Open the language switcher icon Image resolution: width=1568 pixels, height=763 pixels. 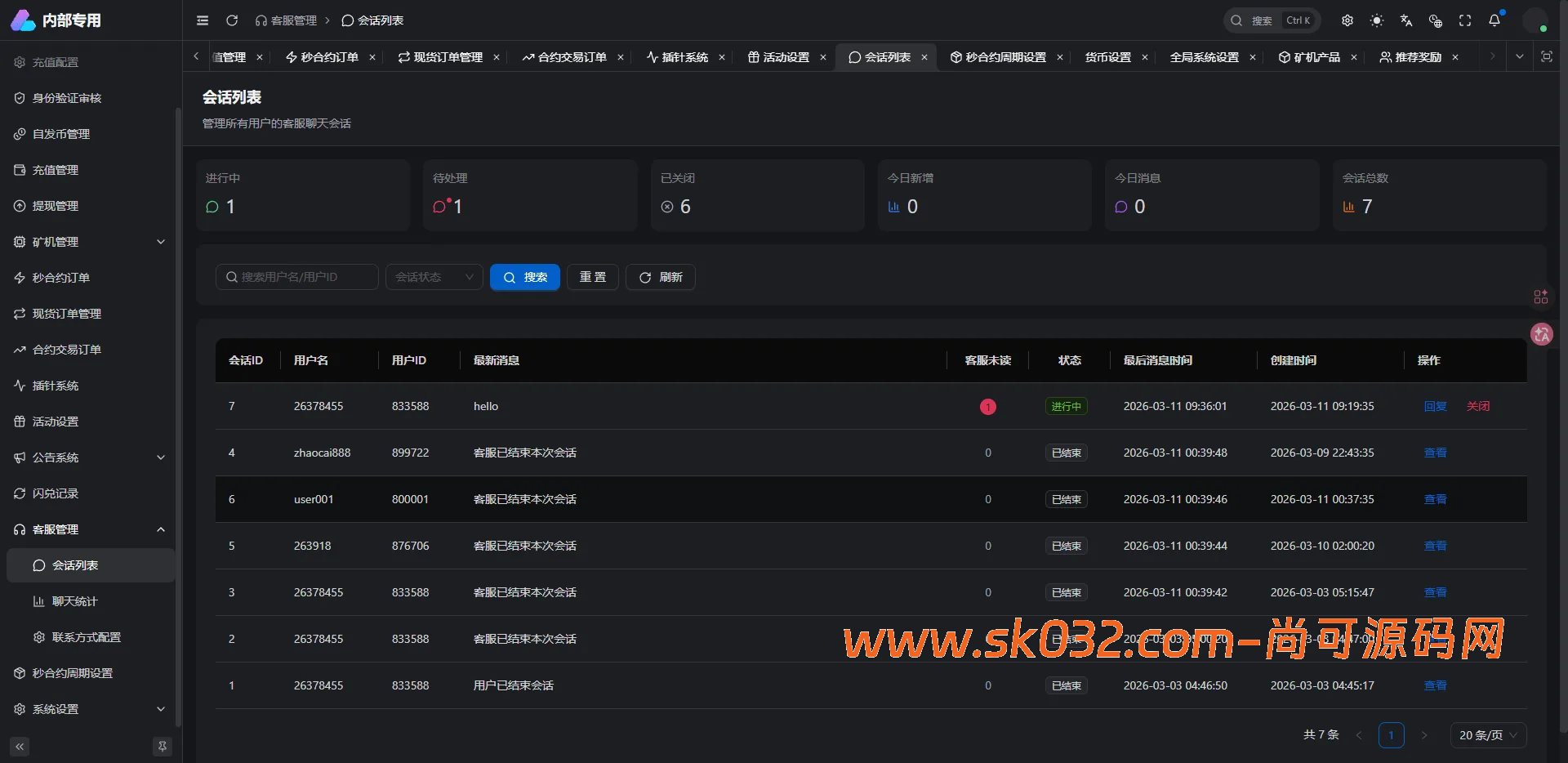tap(1406, 20)
